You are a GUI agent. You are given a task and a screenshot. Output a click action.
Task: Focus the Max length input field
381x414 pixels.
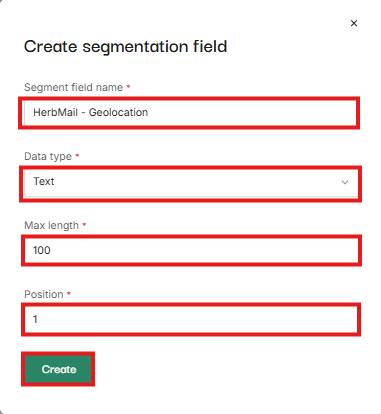tap(191, 250)
